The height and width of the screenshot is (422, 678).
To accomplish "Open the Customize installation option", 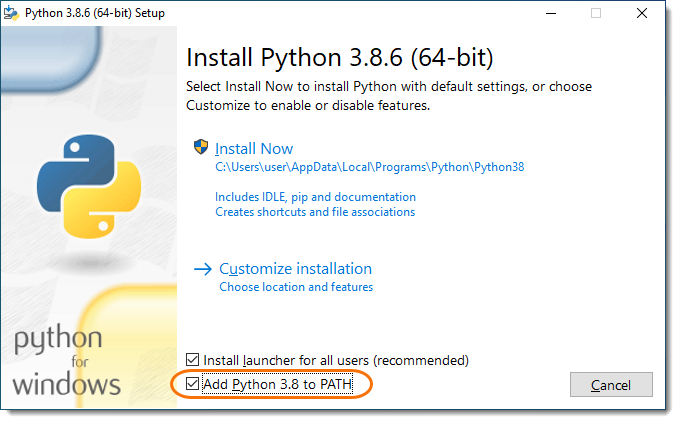I will click(295, 269).
